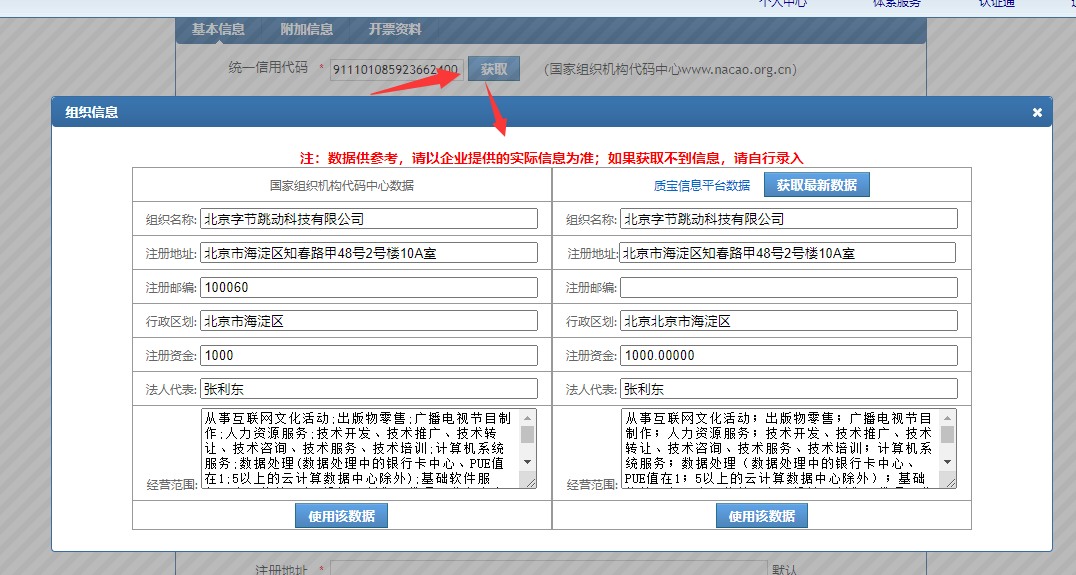The height and width of the screenshot is (575, 1076).
Task: Use data from 质宝信息平台 column
Action: pos(762,516)
